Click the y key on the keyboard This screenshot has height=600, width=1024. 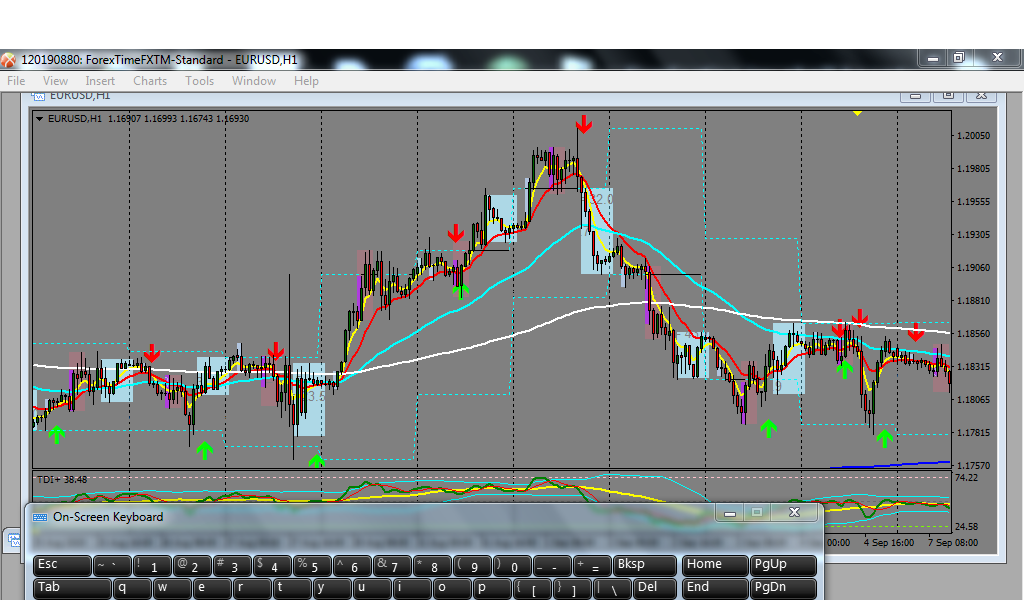[x=332, y=588]
